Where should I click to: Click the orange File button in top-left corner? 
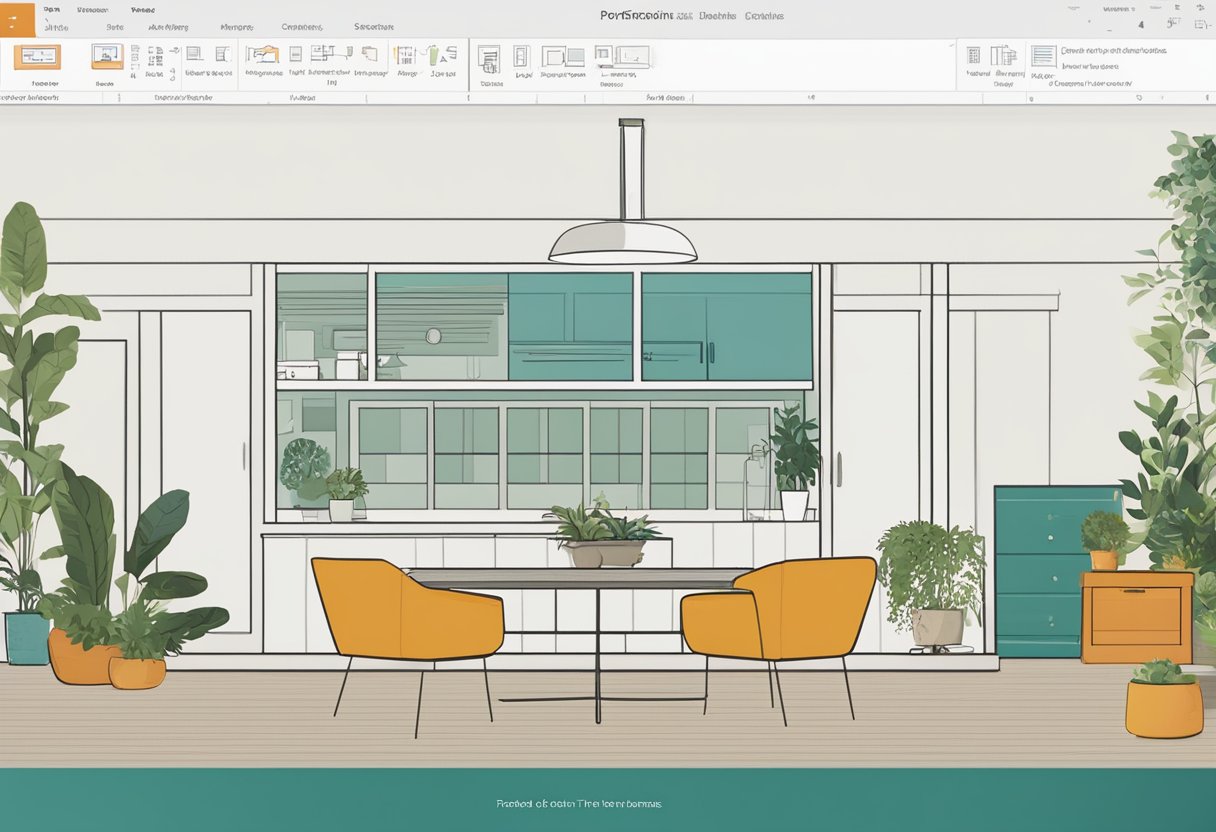(x=17, y=18)
